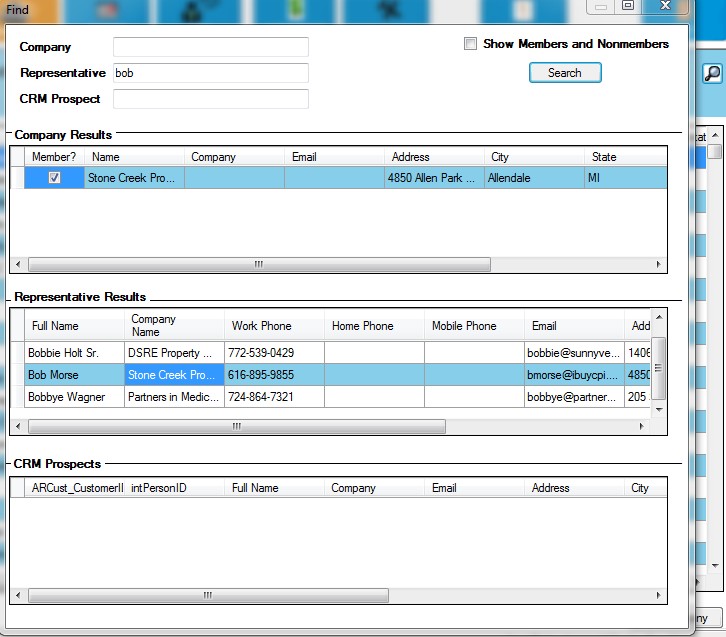Screen dimensions: 726x637
Task: Click the Company header in CRM Prospects
Action: 374,488
